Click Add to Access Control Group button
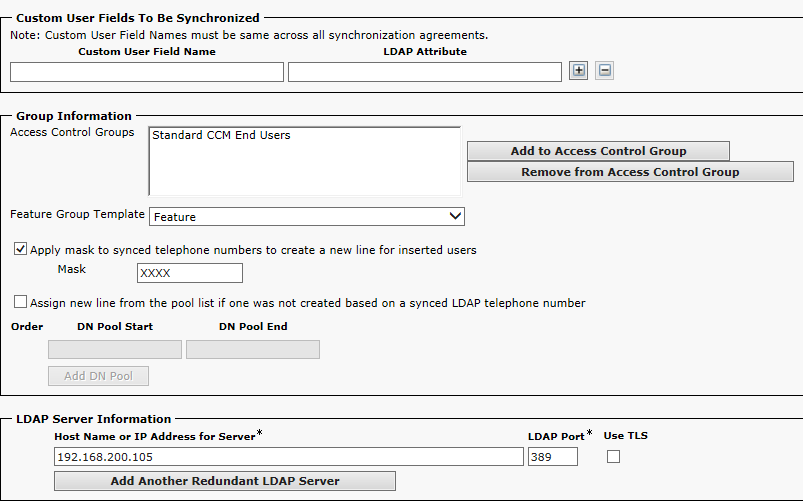 point(598,151)
